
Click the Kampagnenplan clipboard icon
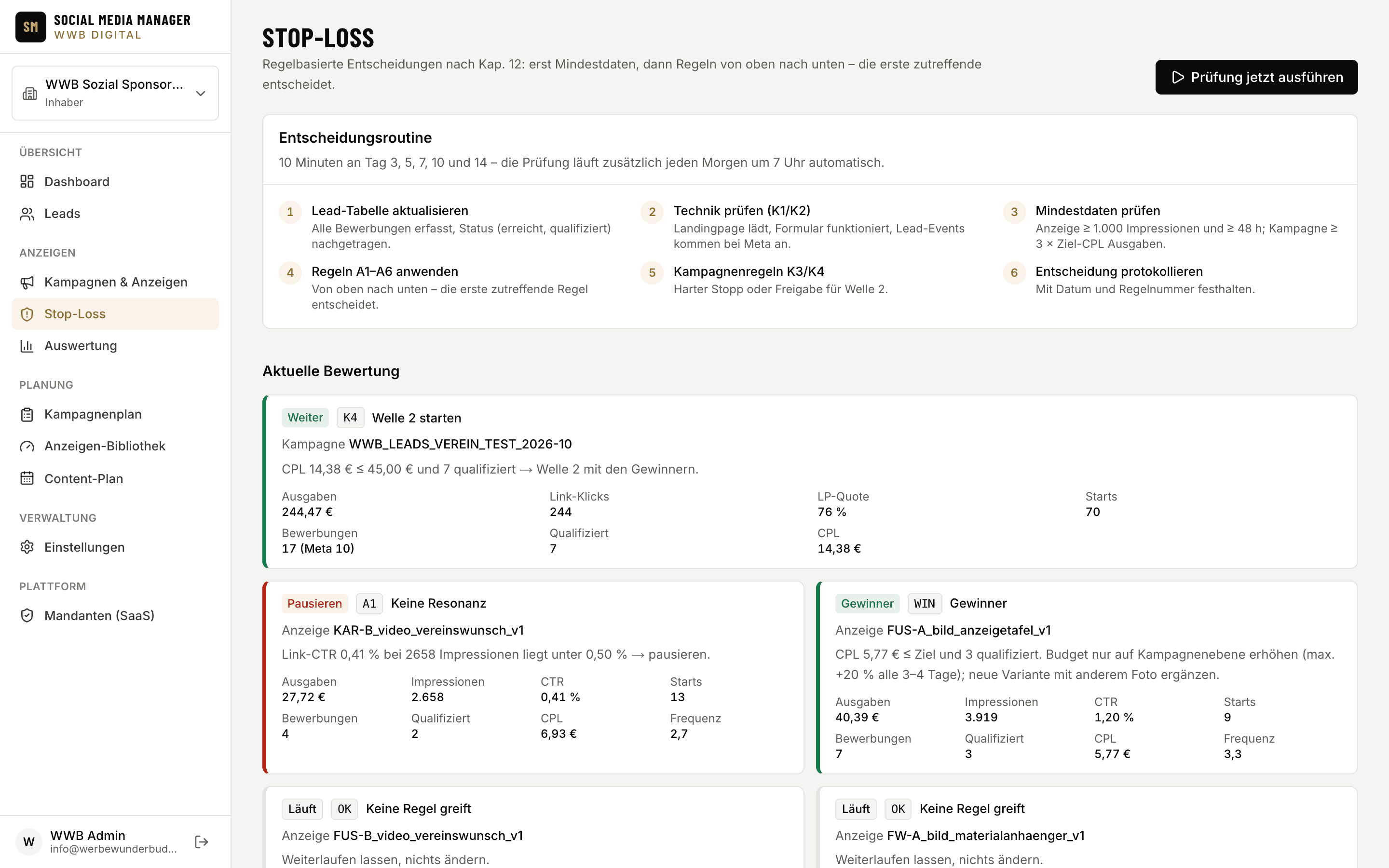pos(27,415)
